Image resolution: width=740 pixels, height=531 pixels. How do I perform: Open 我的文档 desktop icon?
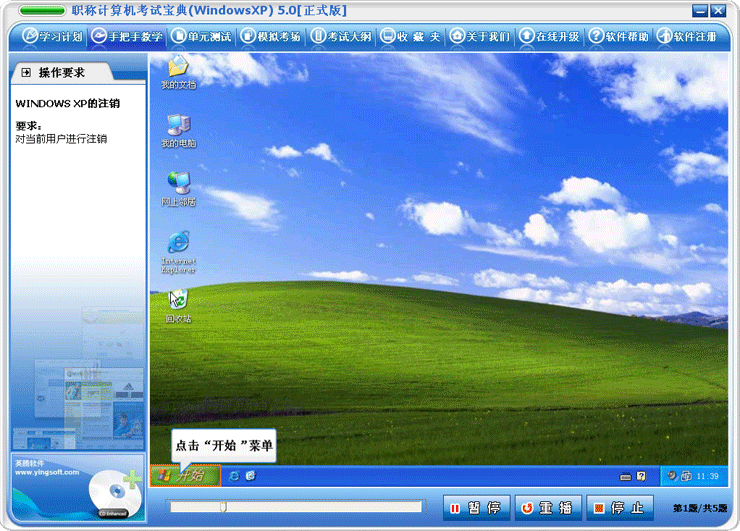pos(178,68)
